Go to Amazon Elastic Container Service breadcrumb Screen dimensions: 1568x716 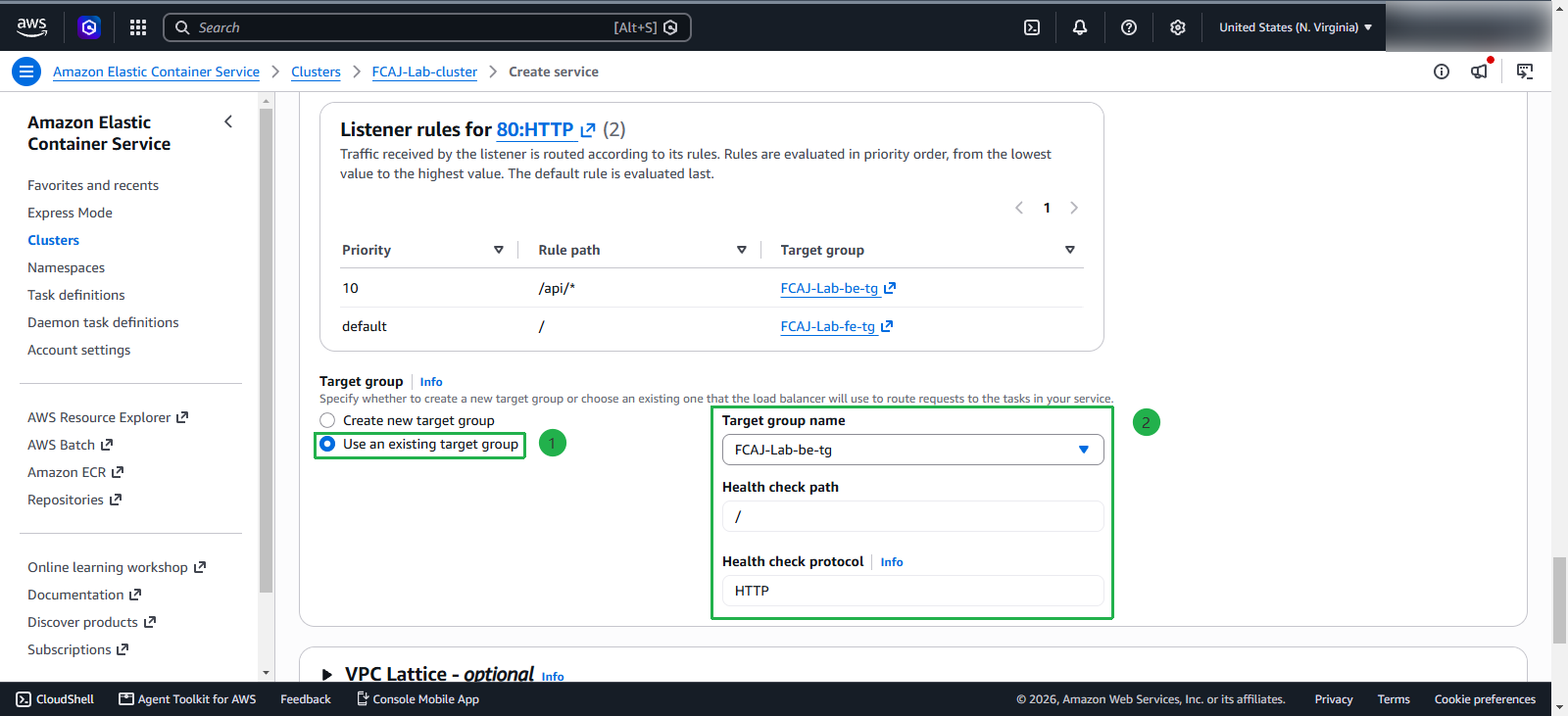click(156, 72)
